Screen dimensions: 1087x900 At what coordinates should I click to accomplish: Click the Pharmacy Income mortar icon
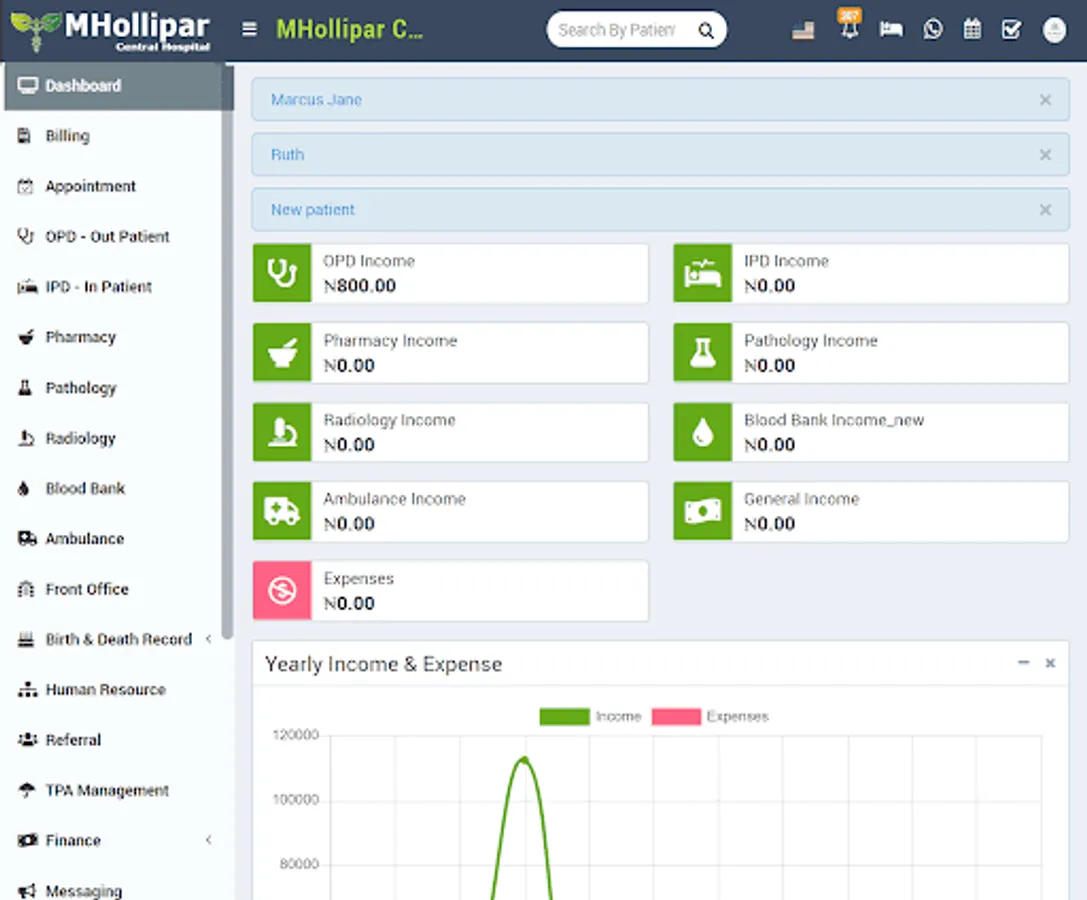(282, 352)
